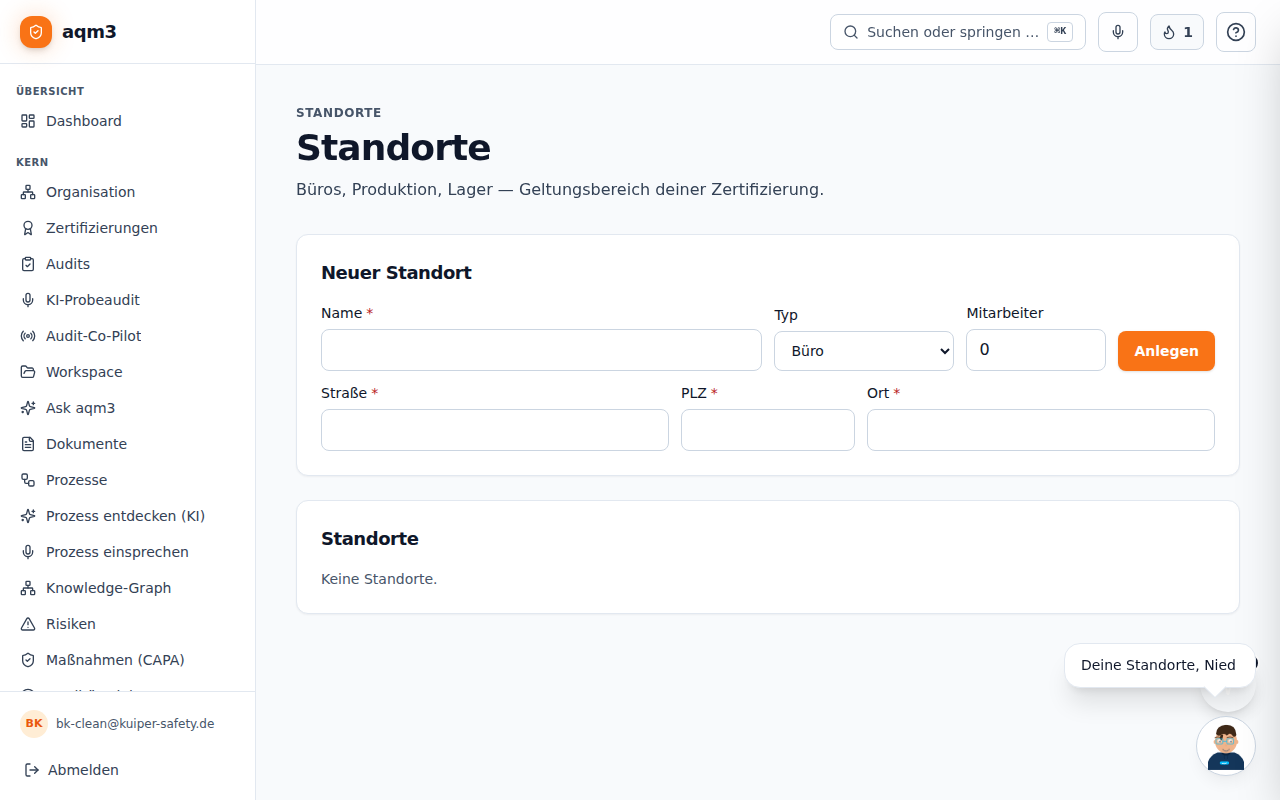Focus the Ort input field

coord(1041,430)
